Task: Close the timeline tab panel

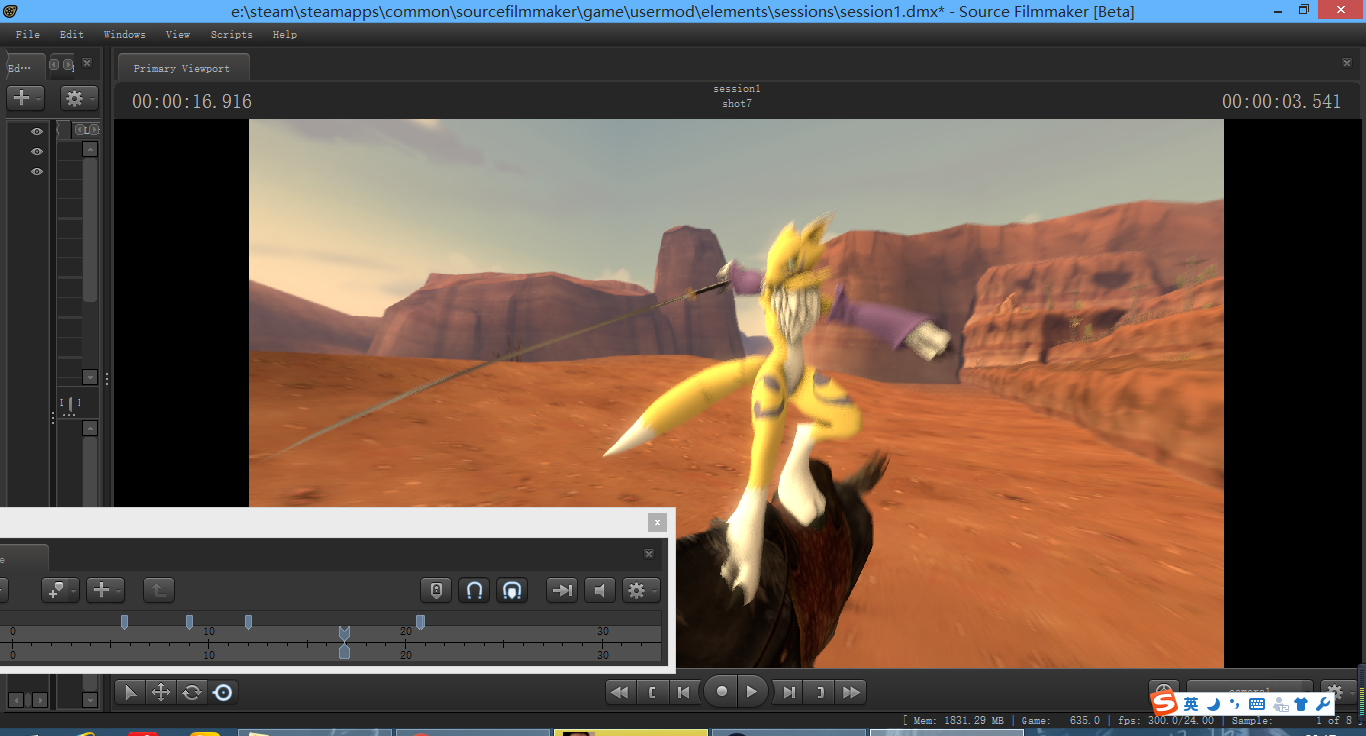Action: pyautogui.click(x=650, y=553)
